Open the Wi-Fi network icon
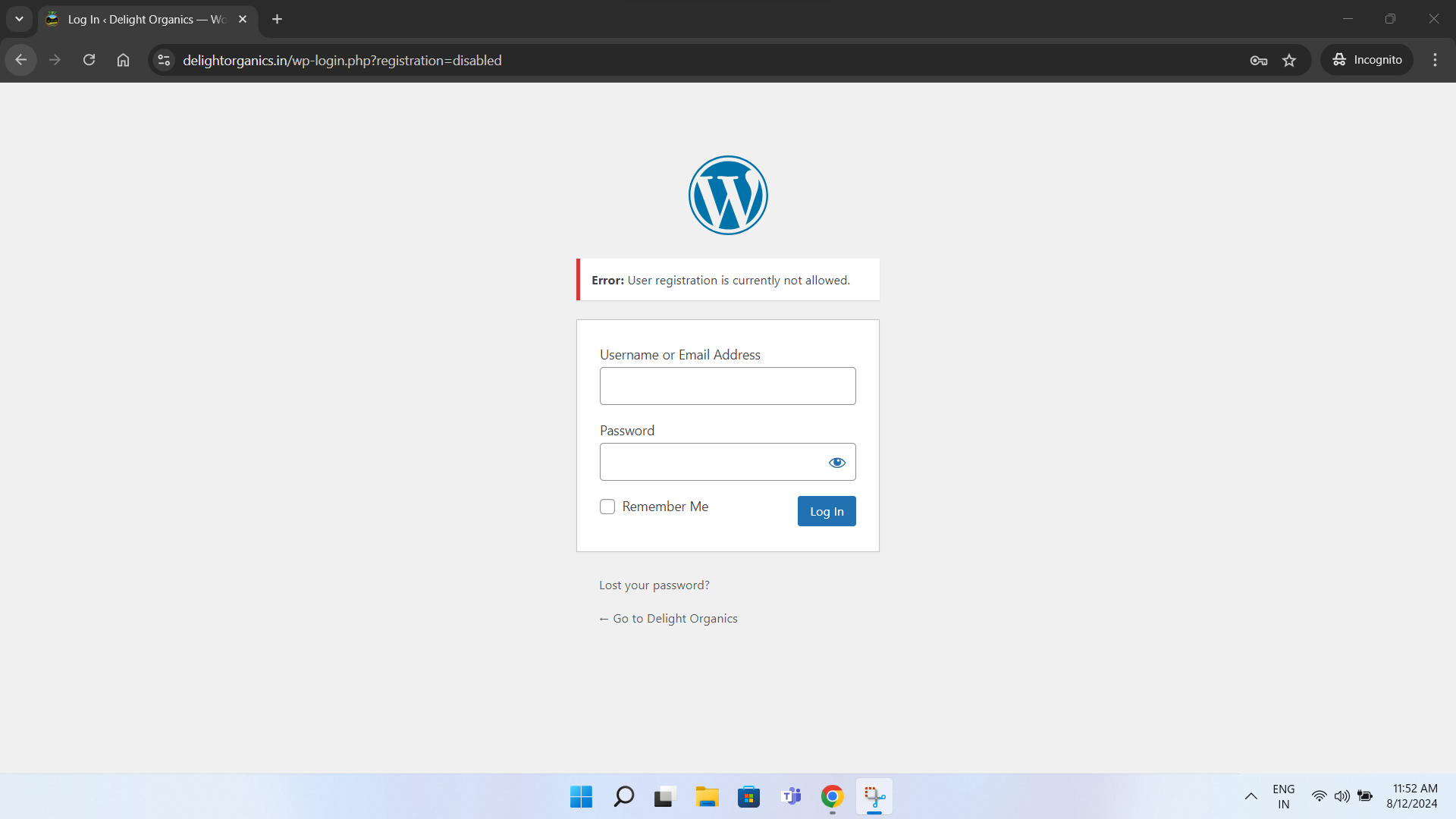 (x=1319, y=796)
